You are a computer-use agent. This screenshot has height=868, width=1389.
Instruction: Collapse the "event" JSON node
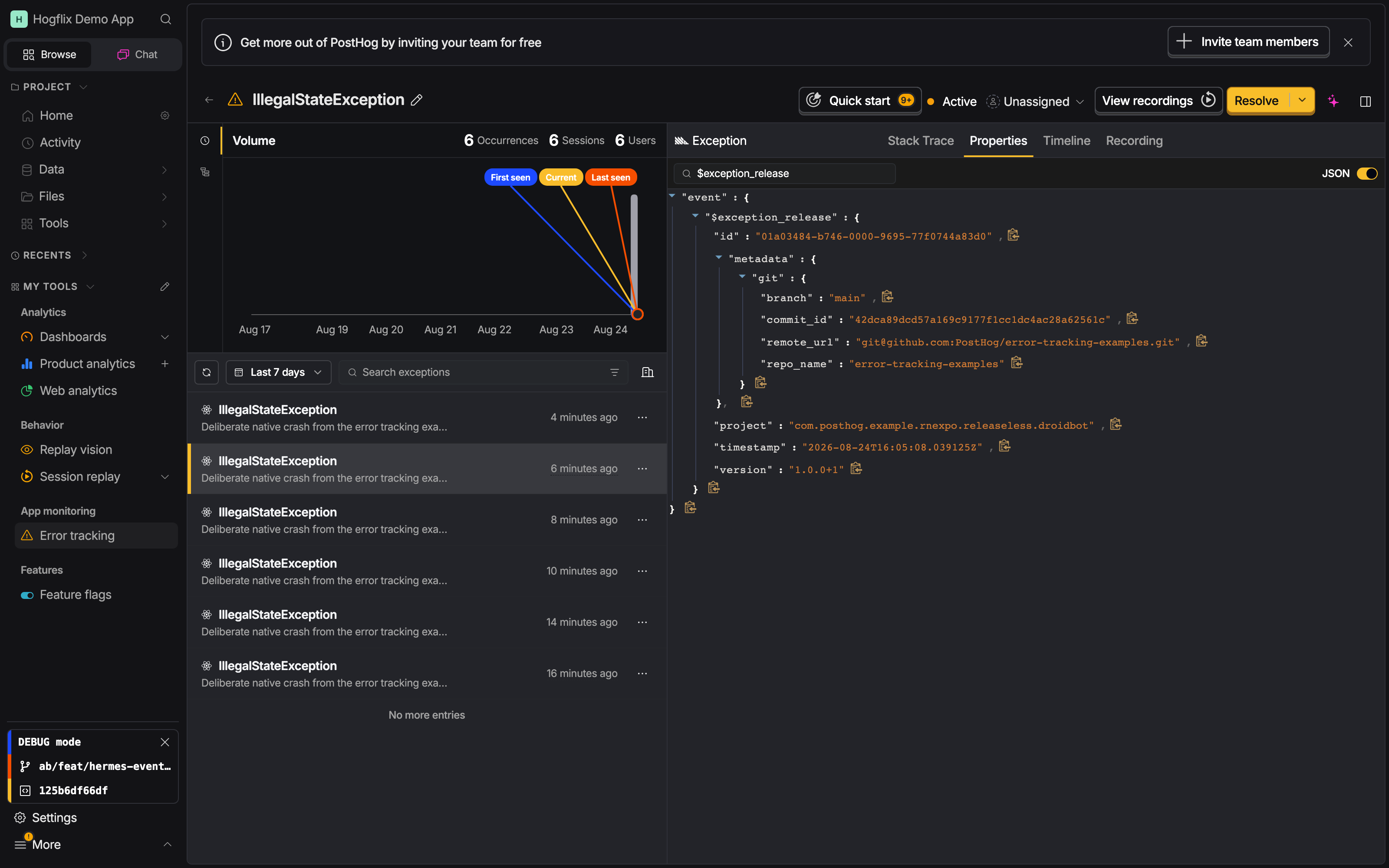tap(672, 196)
